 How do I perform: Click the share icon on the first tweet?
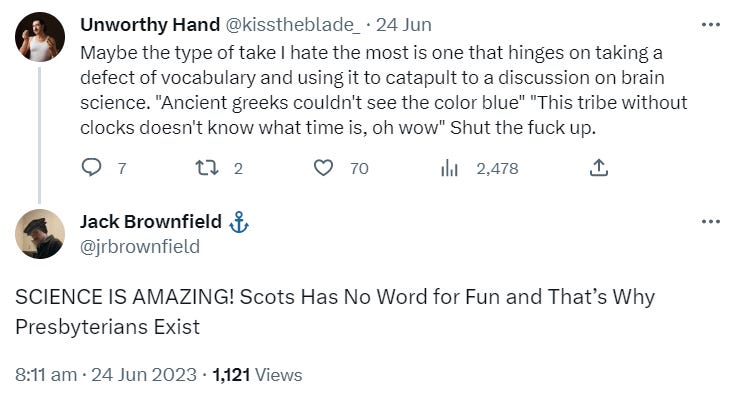599,168
